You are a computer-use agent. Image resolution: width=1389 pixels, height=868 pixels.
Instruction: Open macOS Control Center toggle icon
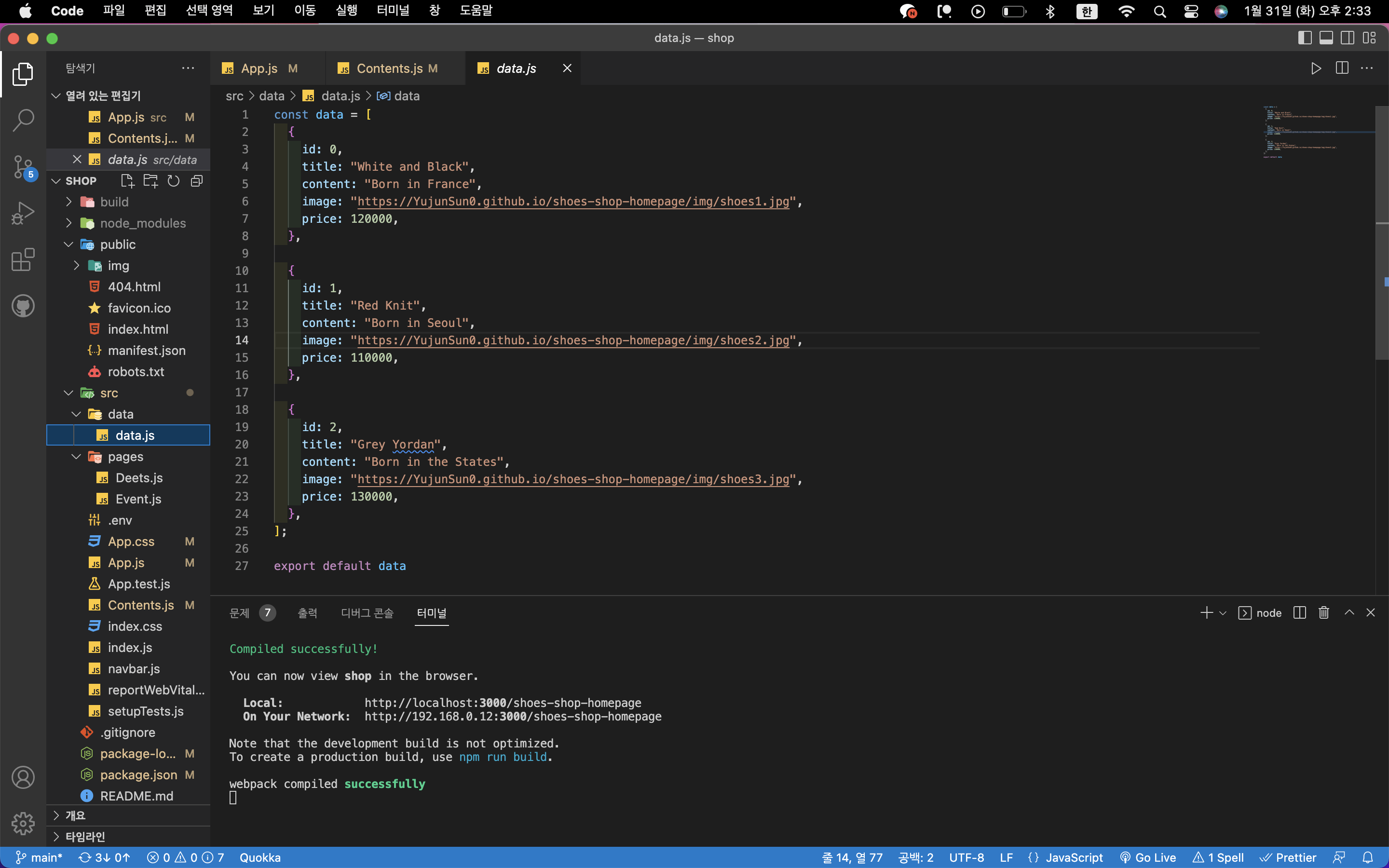point(1191,11)
